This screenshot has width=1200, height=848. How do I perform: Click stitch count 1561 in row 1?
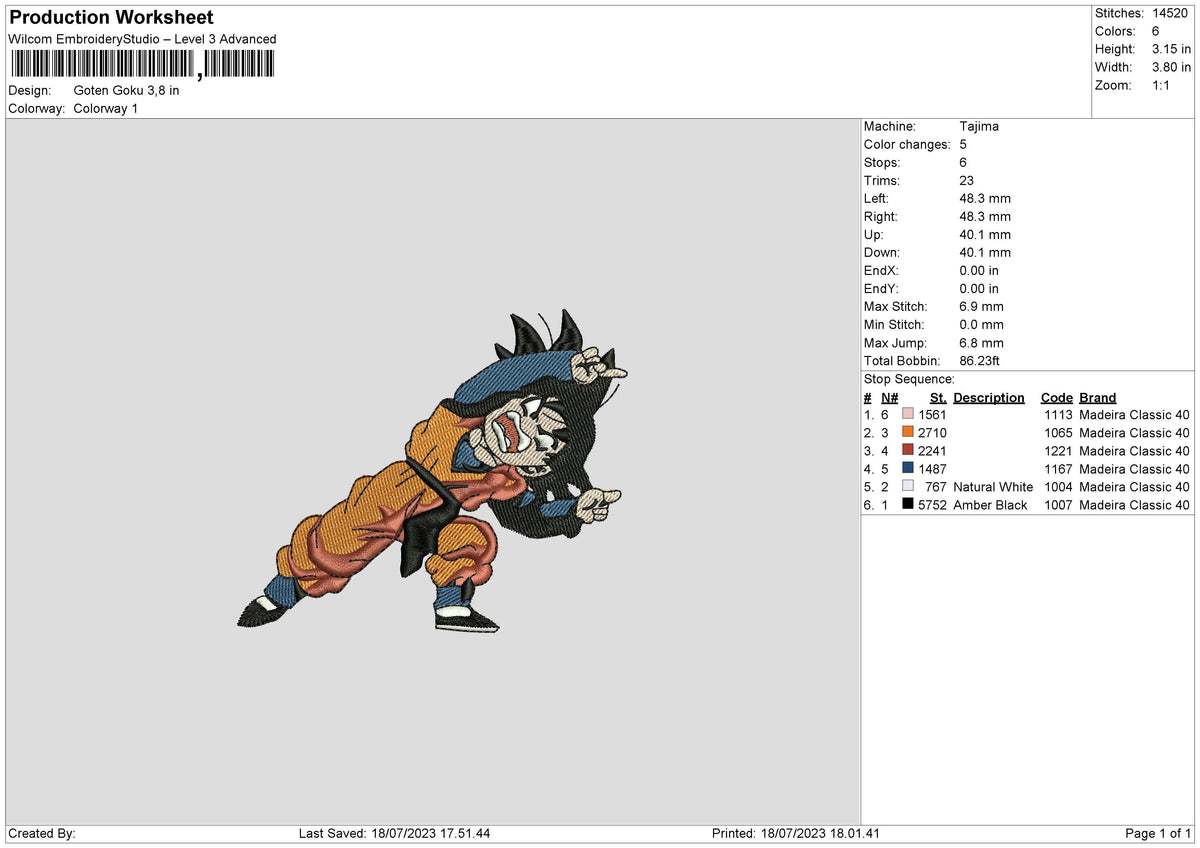932,415
